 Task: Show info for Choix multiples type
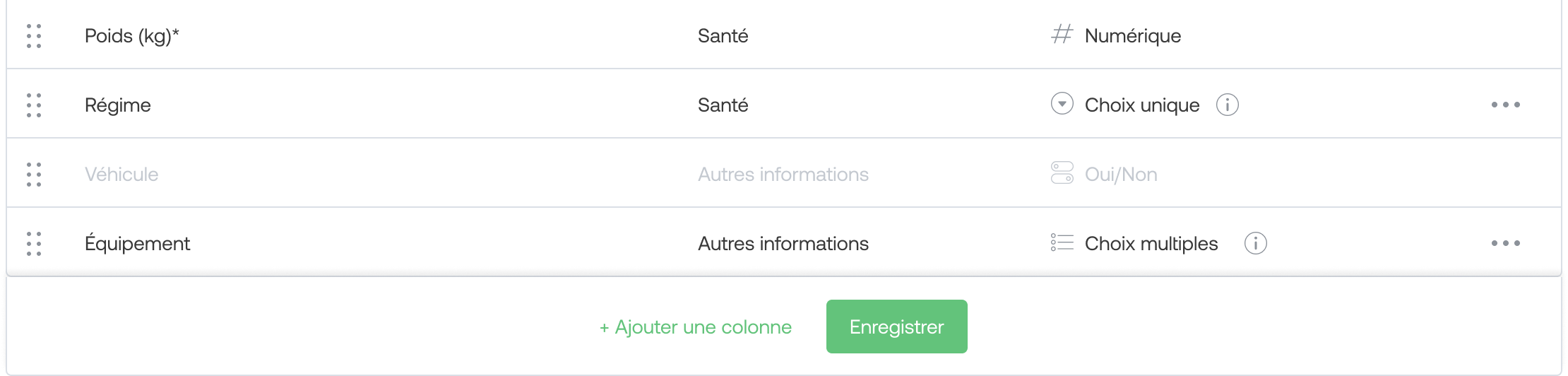1256,243
